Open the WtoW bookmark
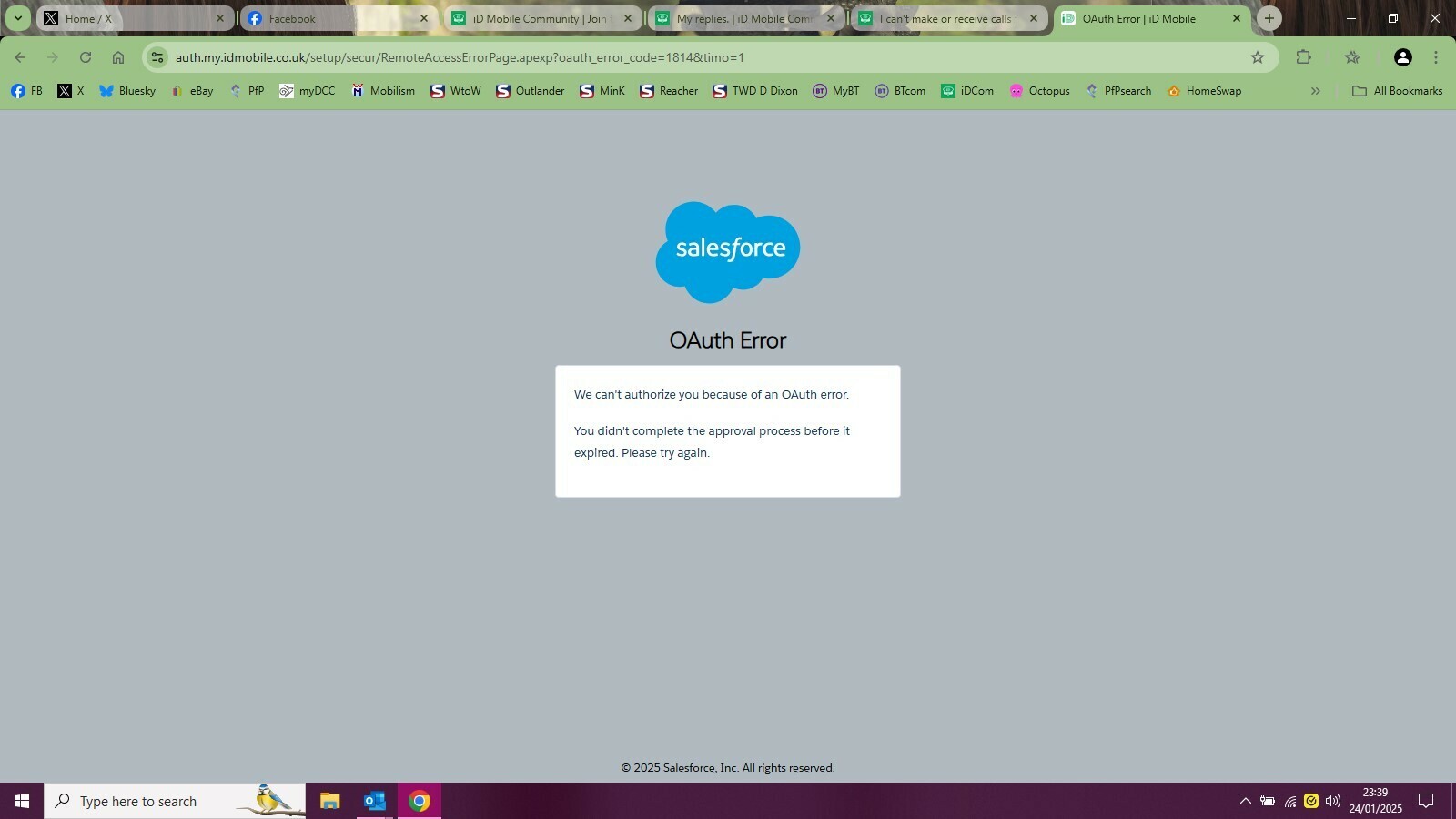The height and width of the screenshot is (819, 1456). 456,91
